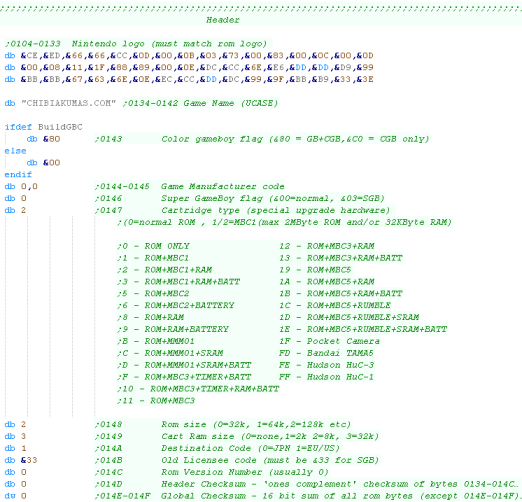Screen dimensions: 522x502
Task: Click the '8 - ROM+RAM' entry
Action: [150, 317]
